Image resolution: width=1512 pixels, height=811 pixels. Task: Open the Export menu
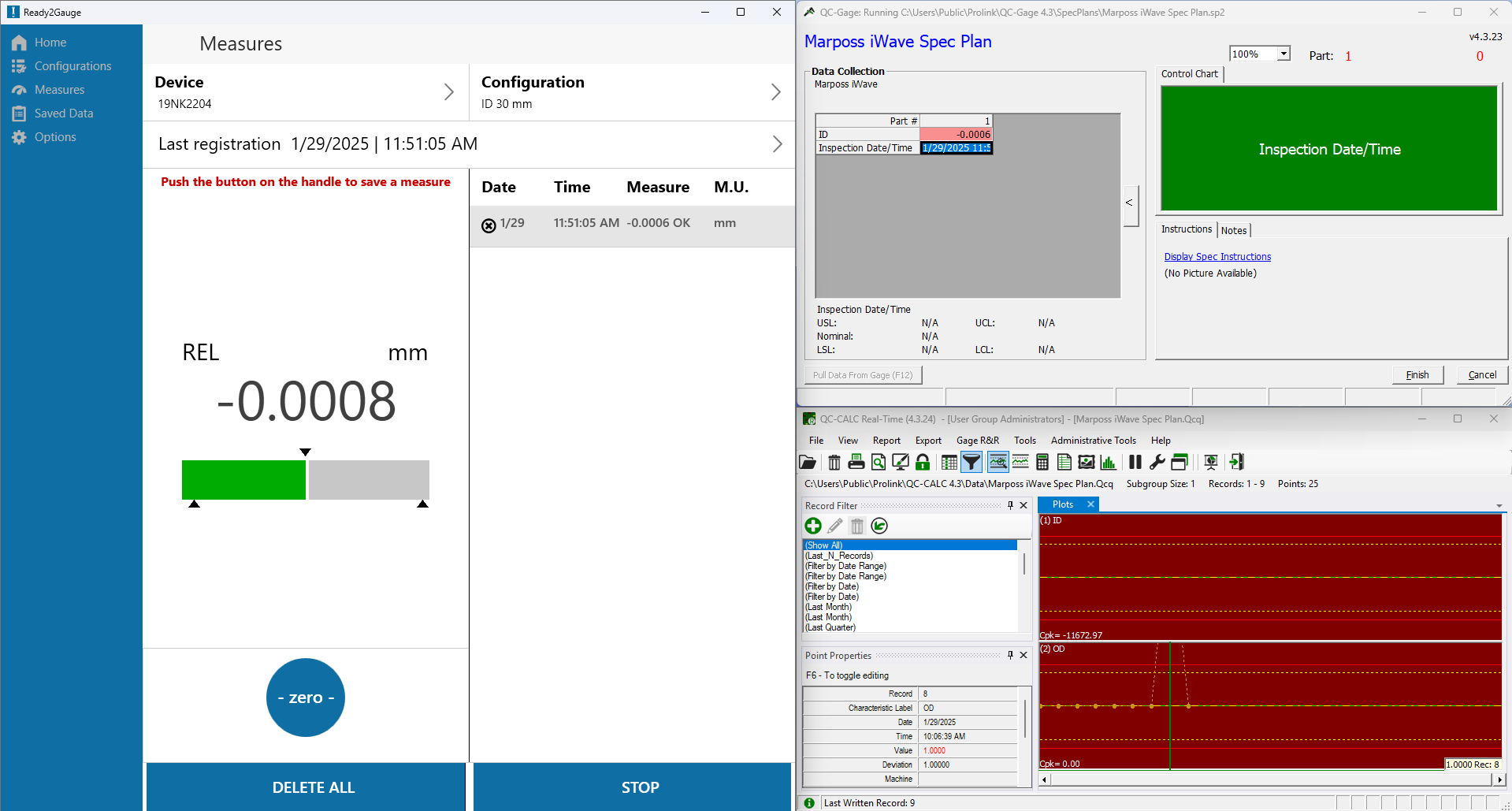pyautogui.click(x=928, y=441)
